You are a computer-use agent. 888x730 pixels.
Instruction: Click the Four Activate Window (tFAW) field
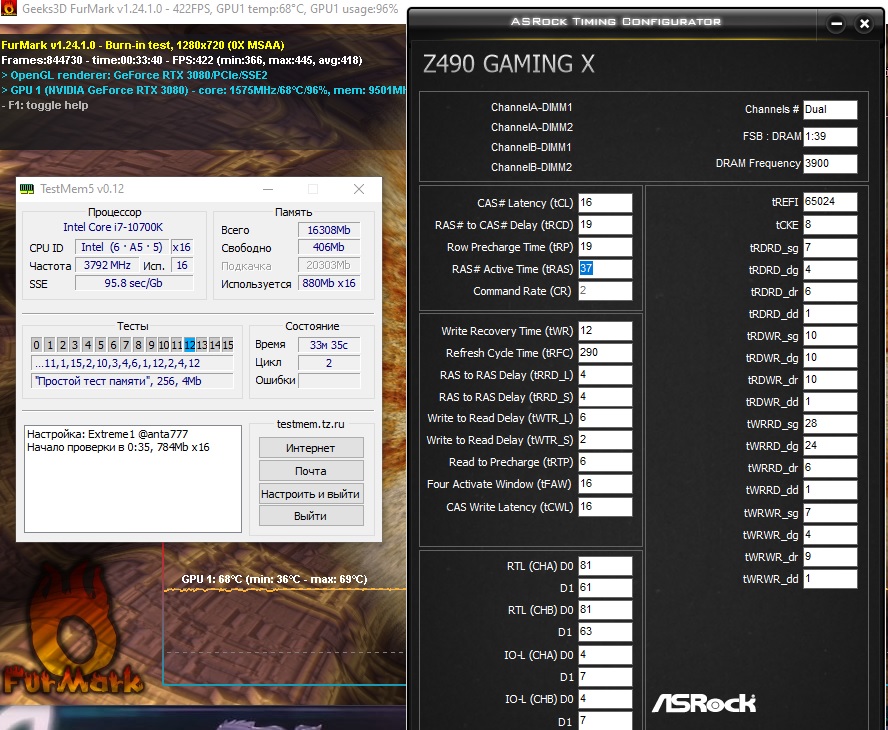(x=605, y=484)
